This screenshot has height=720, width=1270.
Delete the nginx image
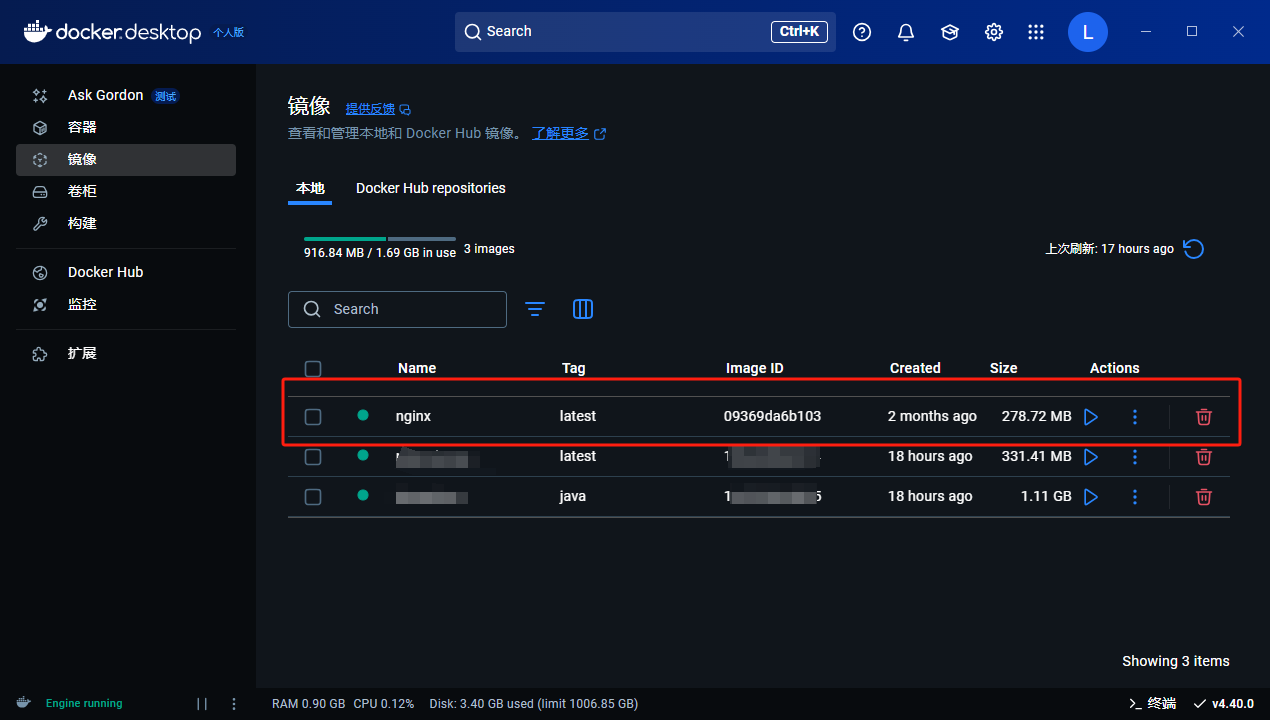[x=1204, y=416]
